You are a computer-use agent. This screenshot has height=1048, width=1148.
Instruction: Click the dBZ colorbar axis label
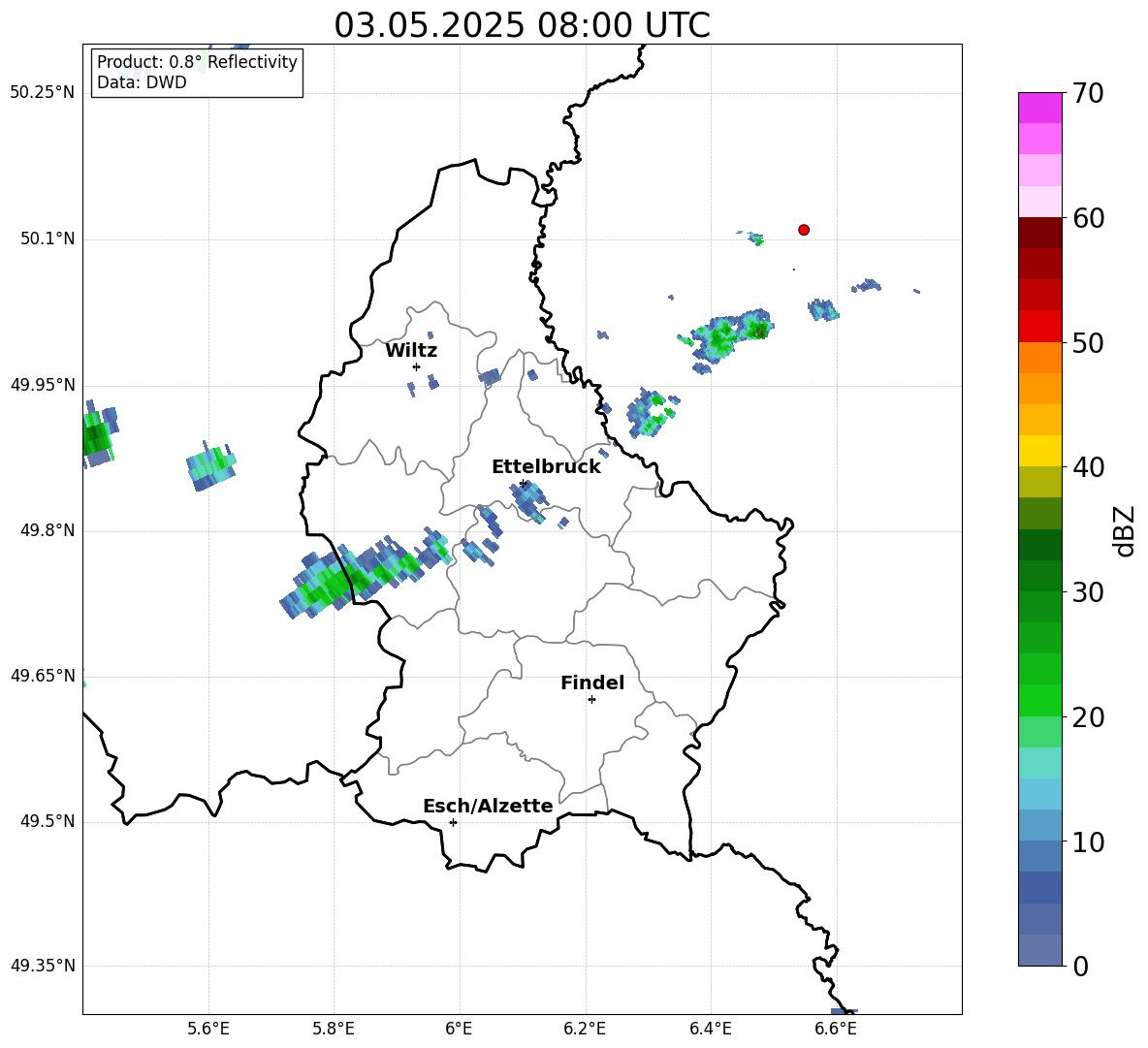1126,530
